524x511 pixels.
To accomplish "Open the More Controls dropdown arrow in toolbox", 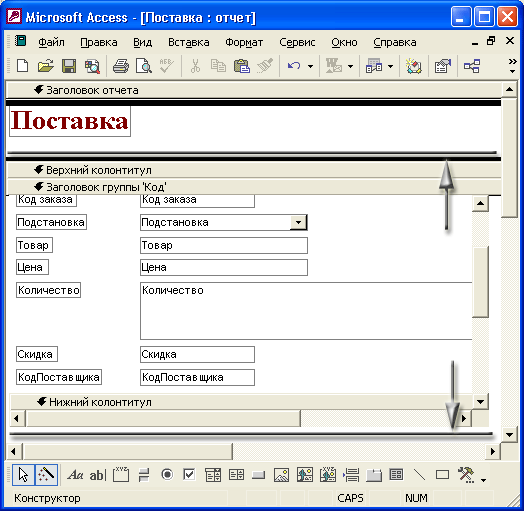I will coord(483,480).
